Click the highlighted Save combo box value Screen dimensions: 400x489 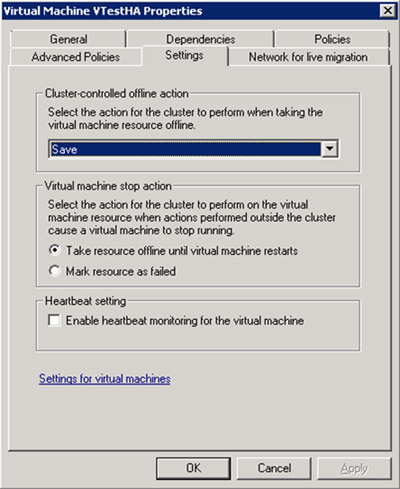[x=185, y=149]
